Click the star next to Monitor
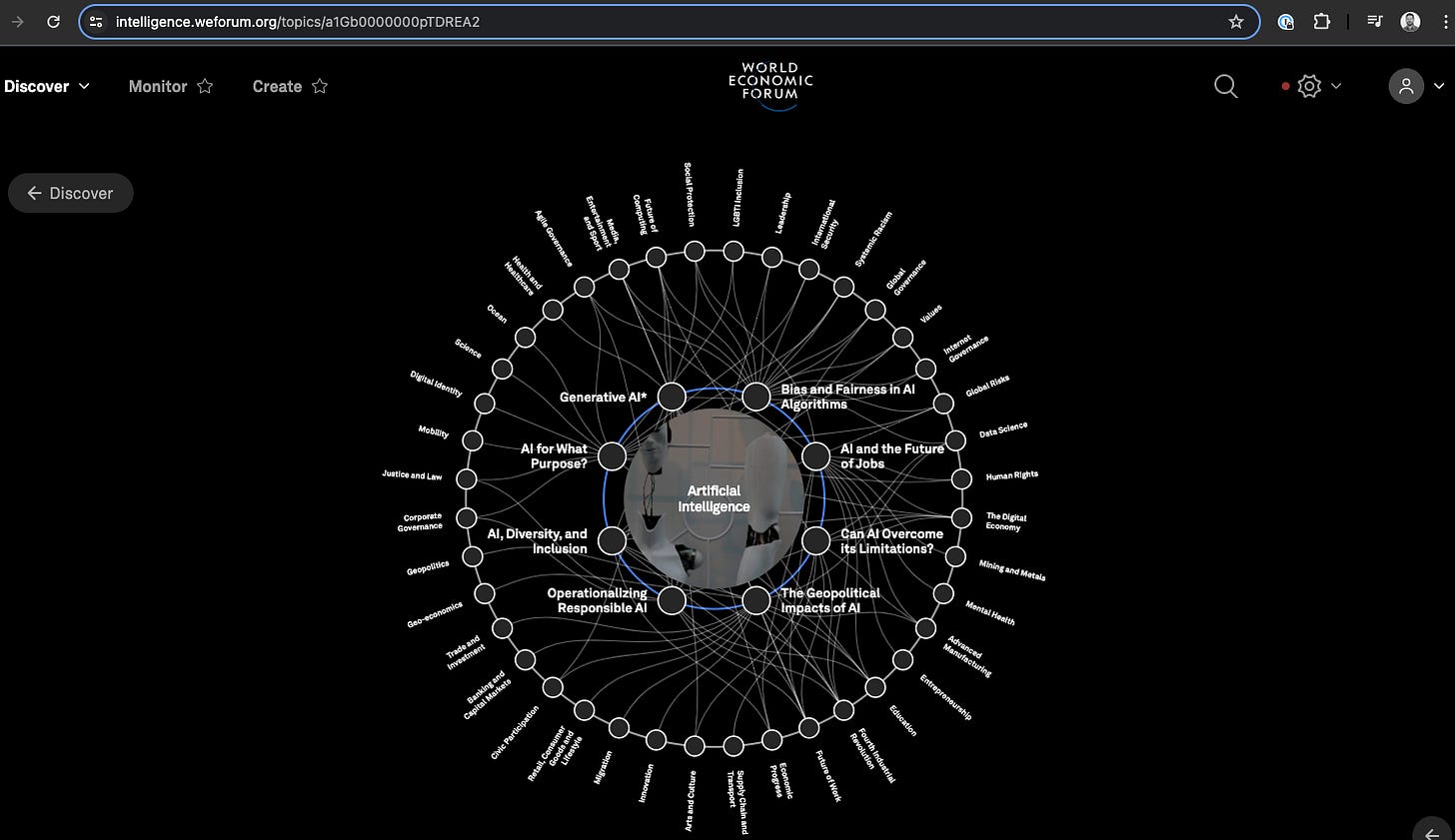Viewport: 1455px width, 840px height. (x=205, y=86)
